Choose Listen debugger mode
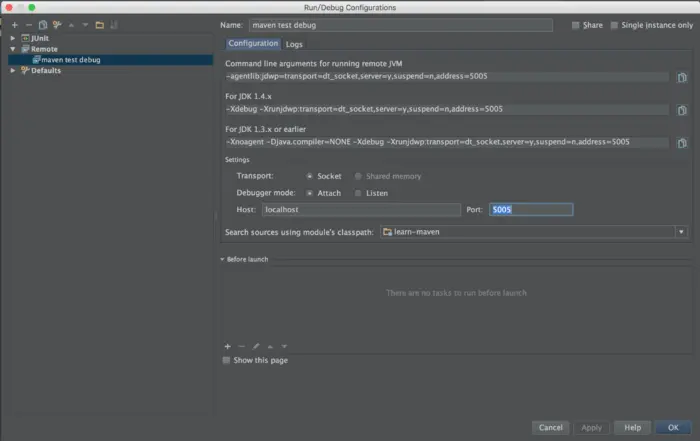Image resolution: width=700 pixels, height=441 pixels. [x=358, y=193]
